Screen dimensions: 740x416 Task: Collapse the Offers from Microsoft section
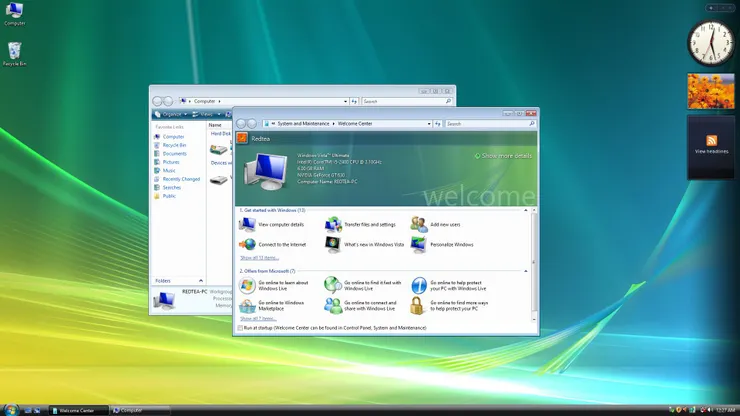click(x=526, y=271)
